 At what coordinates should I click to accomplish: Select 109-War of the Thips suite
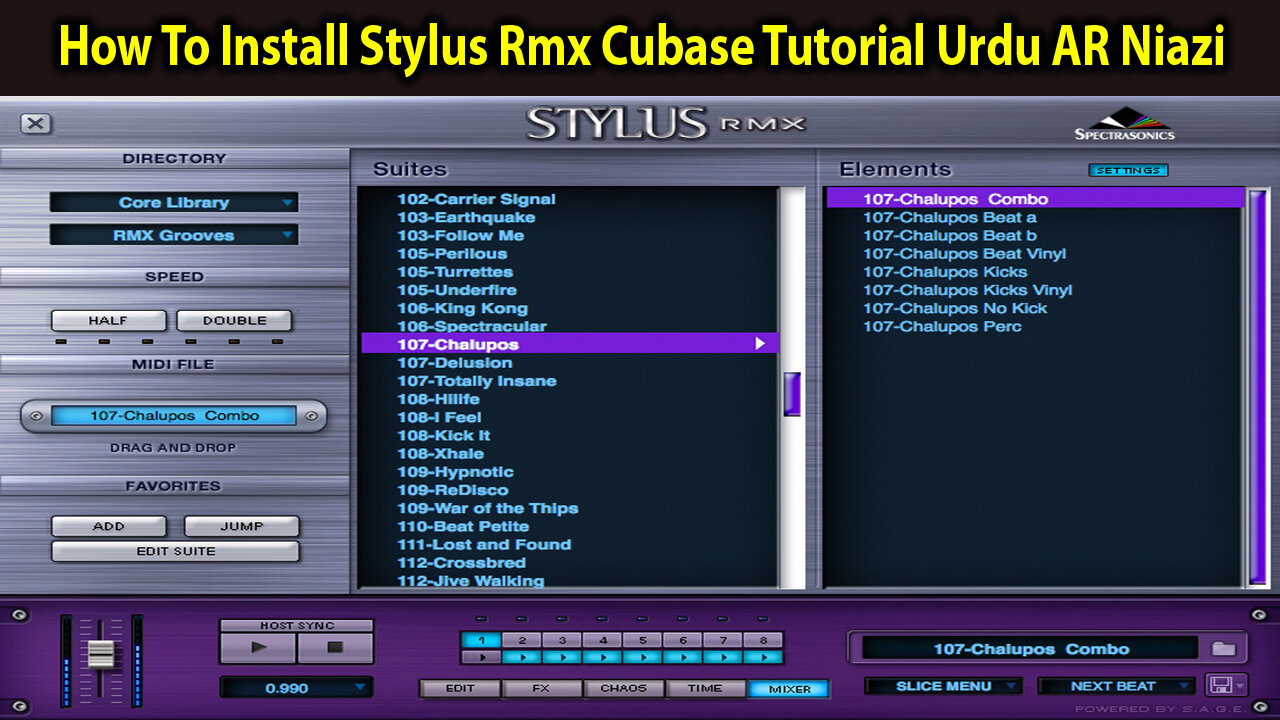tap(488, 508)
